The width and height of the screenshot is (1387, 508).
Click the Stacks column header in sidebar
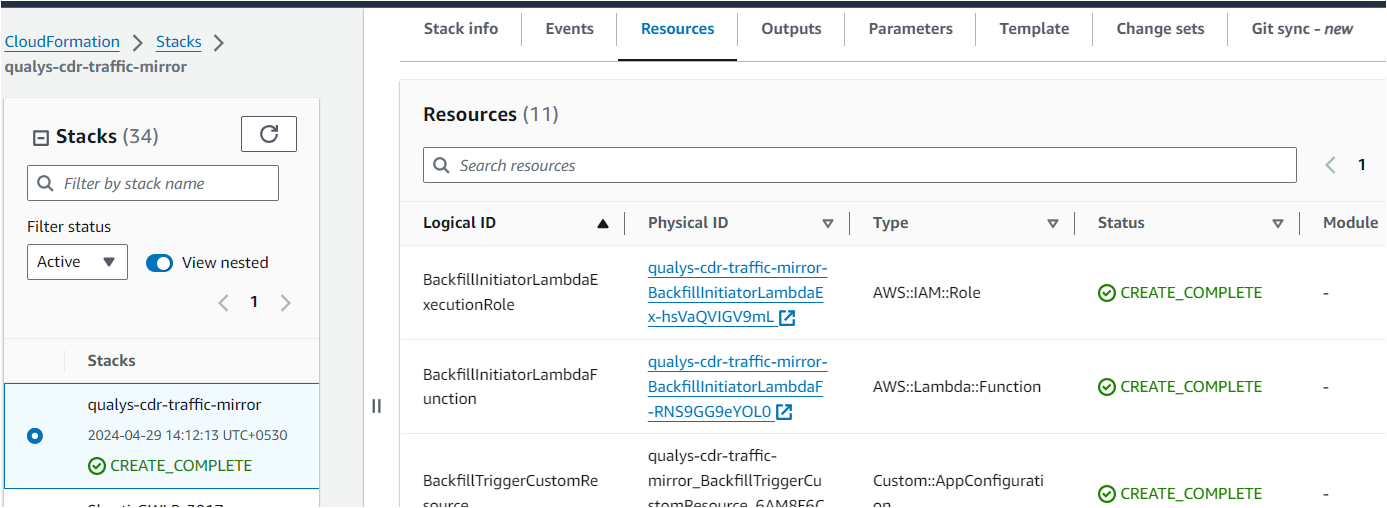point(111,361)
